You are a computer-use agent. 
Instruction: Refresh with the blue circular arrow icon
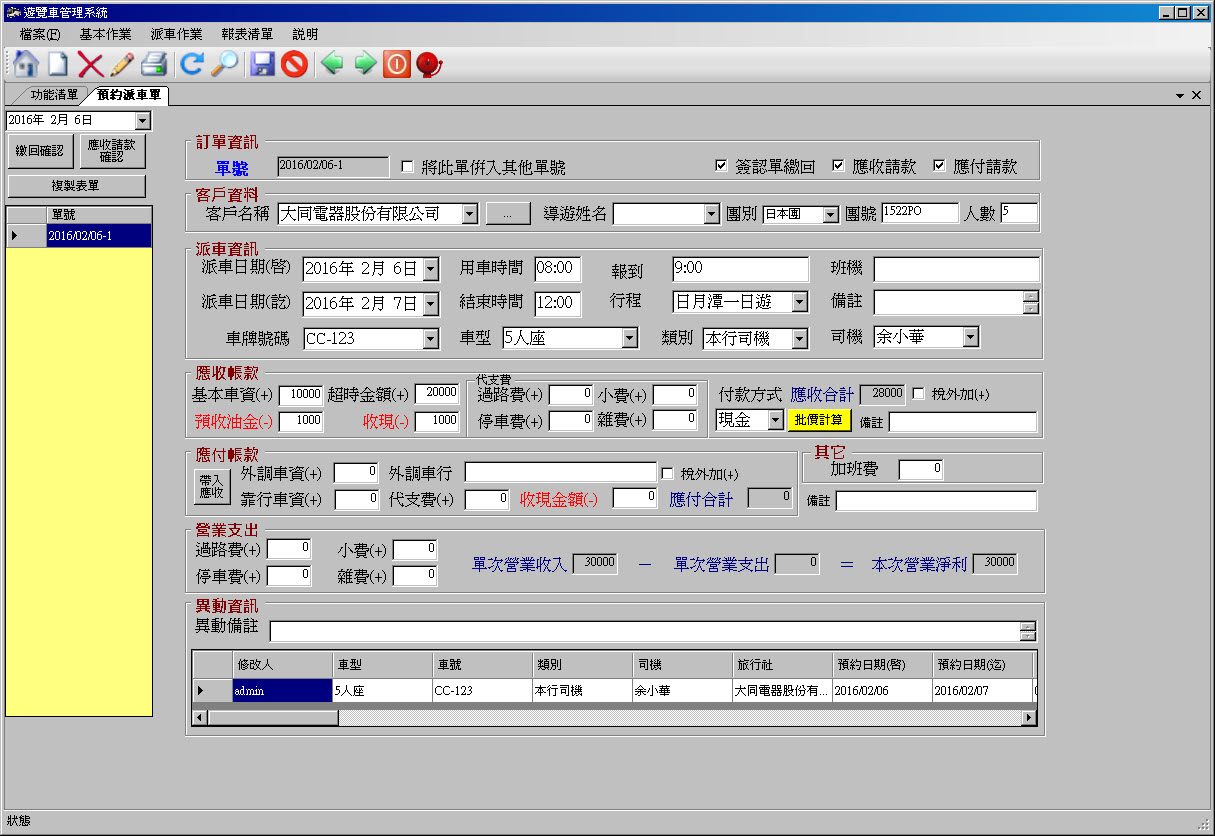[x=191, y=64]
